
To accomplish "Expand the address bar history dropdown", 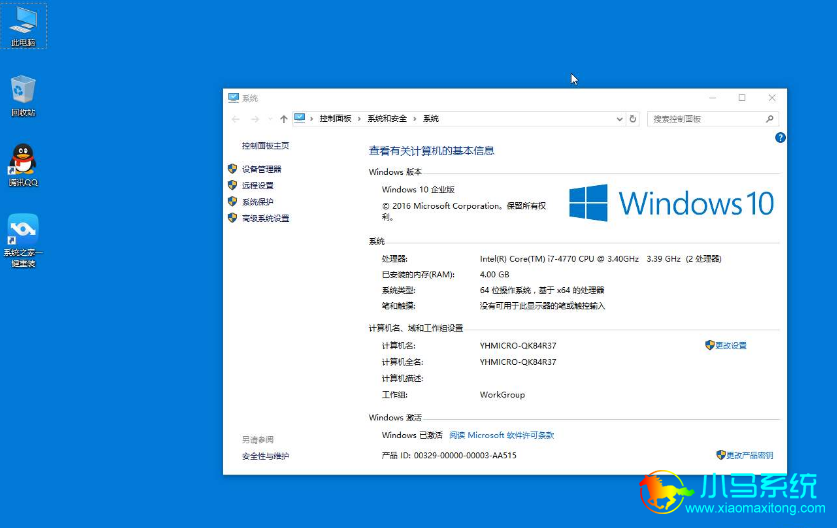I will click(x=619, y=119).
